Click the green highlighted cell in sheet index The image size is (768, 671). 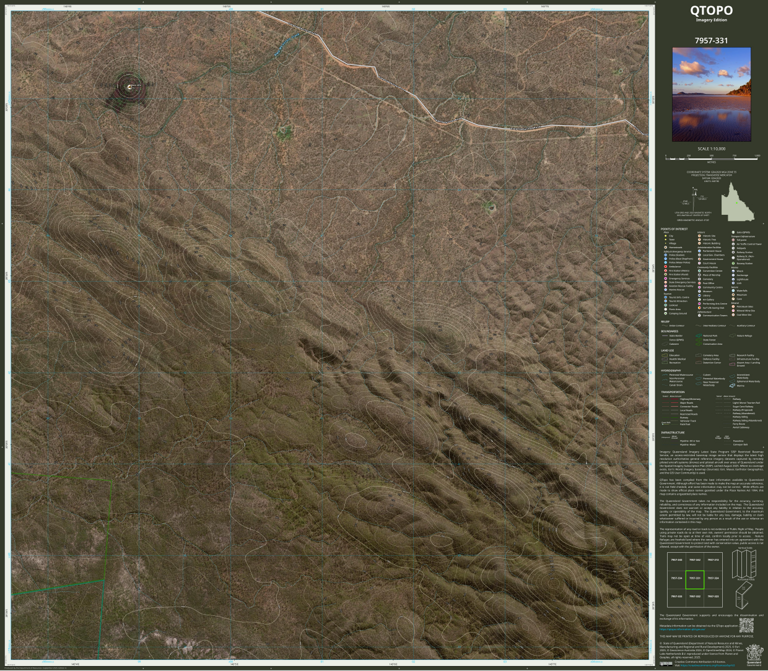click(695, 579)
